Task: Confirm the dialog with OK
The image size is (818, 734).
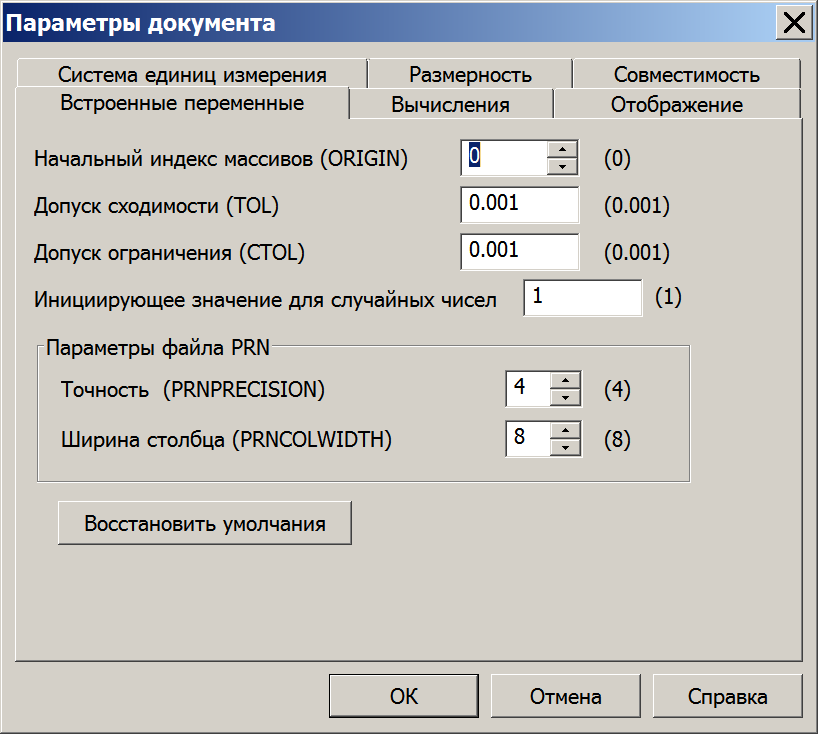Action: click(404, 696)
